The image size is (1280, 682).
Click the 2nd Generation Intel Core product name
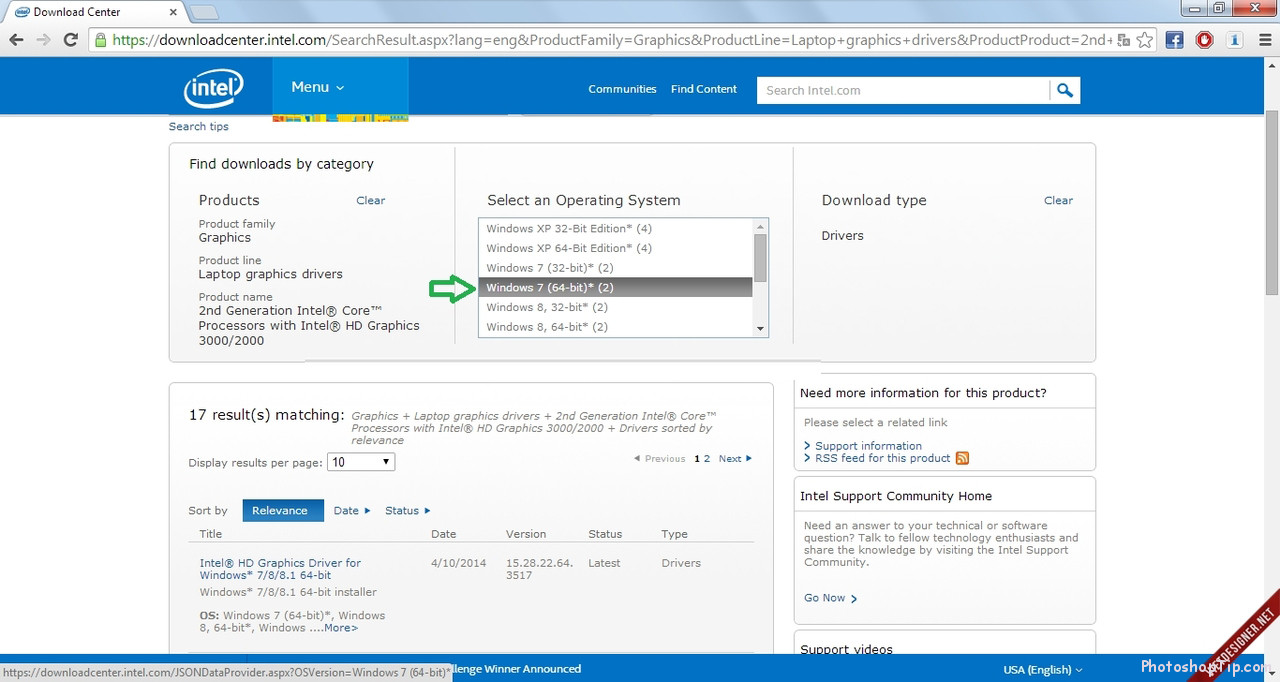pos(309,325)
